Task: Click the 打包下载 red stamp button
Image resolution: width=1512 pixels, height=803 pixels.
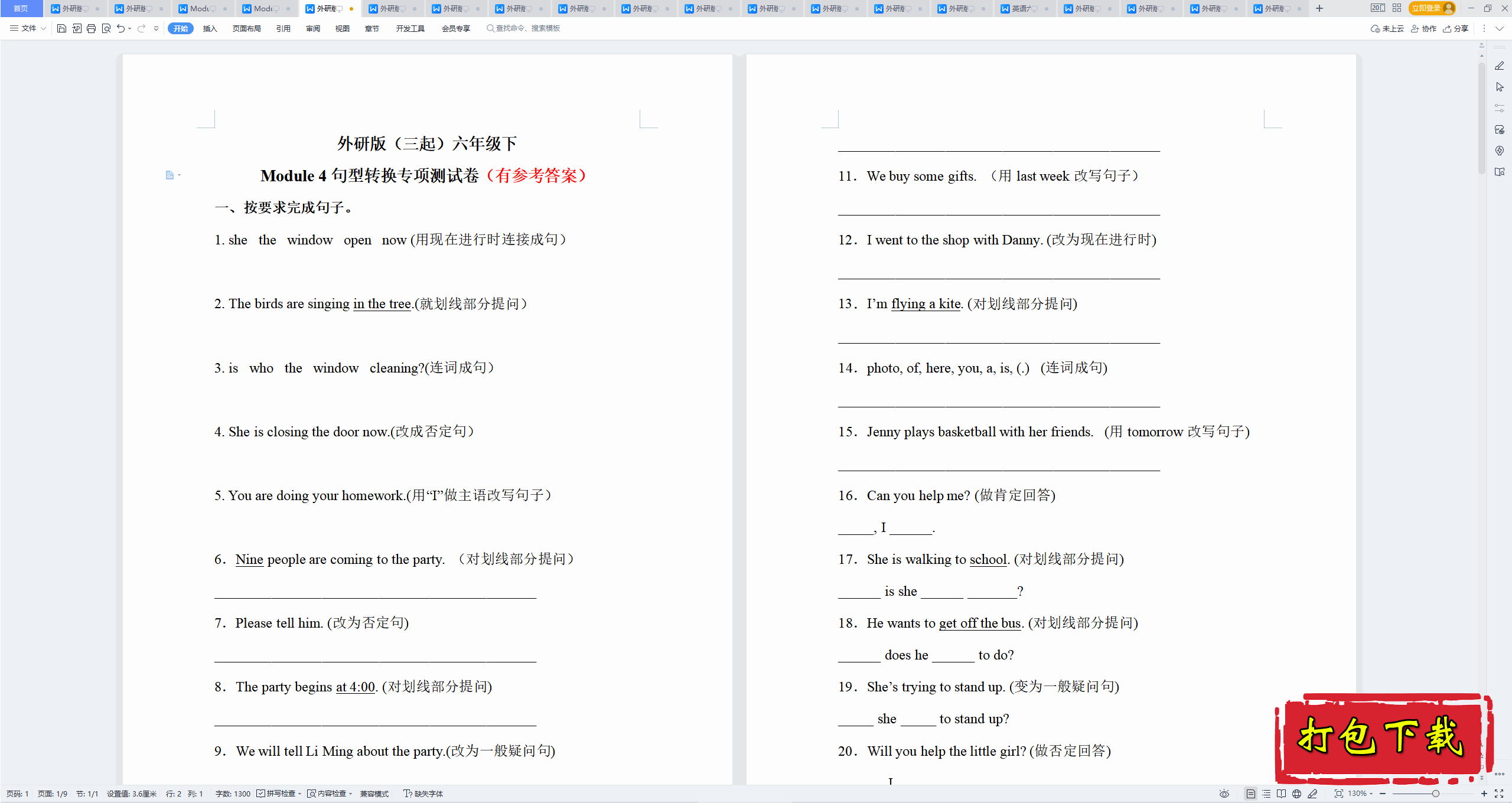Action: point(1383,738)
